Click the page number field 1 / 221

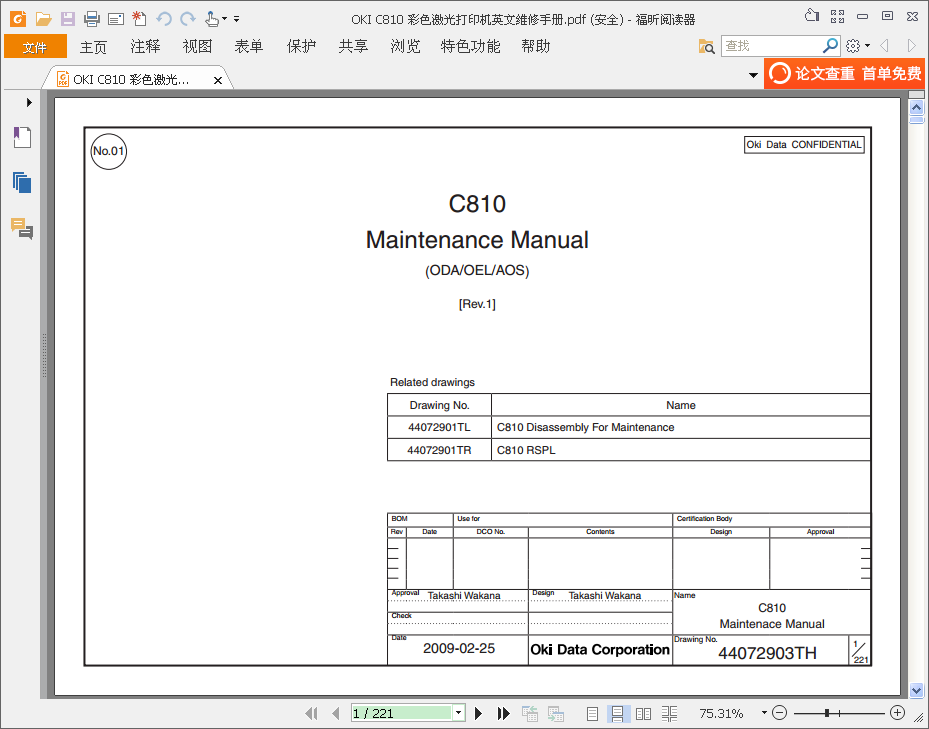coord(401,713)
